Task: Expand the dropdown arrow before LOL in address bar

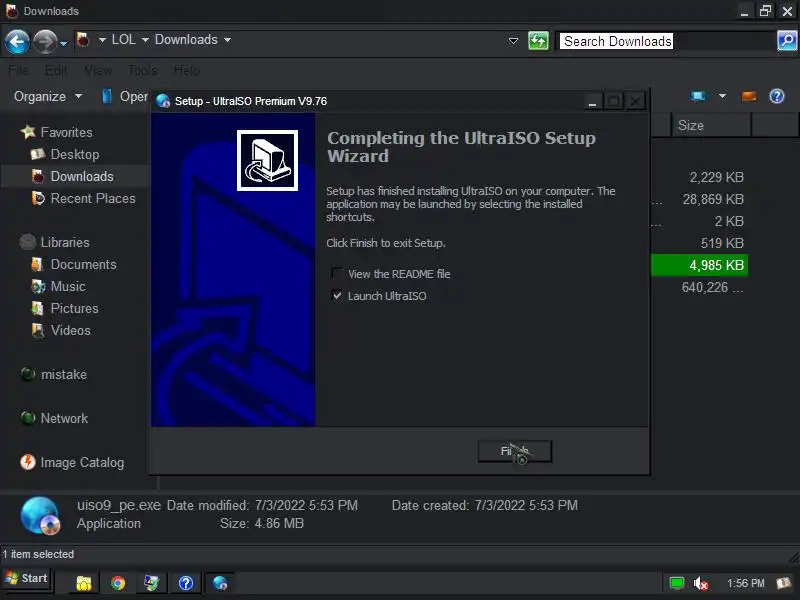Action: pos(102,40)
